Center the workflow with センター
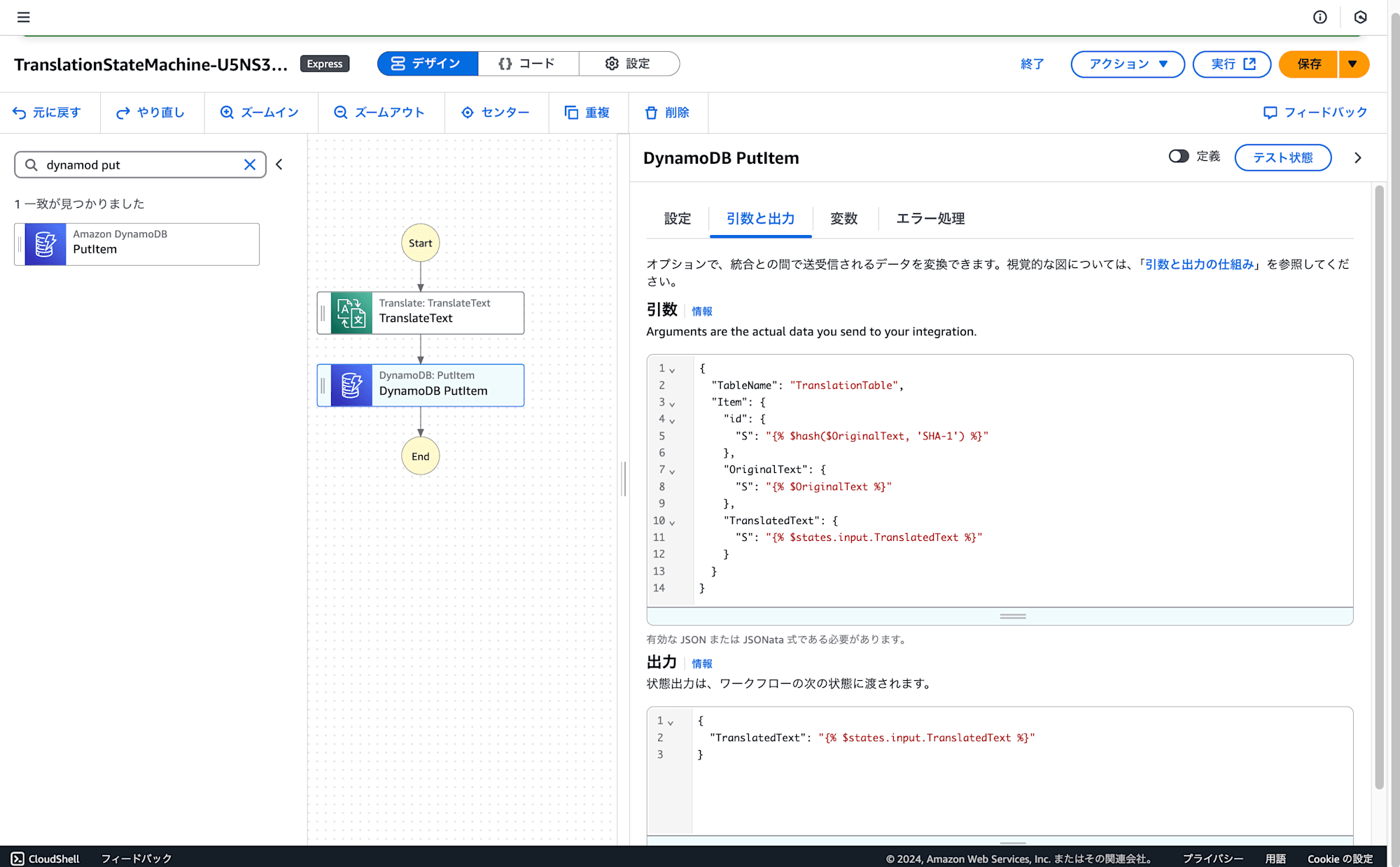The height and width of the screenshot is (867, 1400). pos(495,113)
